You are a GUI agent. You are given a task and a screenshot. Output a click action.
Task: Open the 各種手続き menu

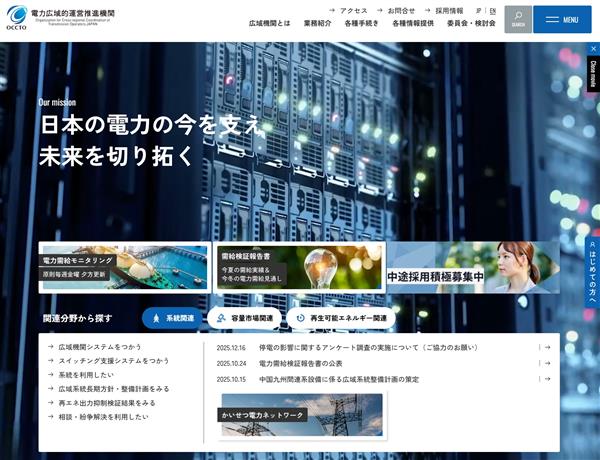362,23
